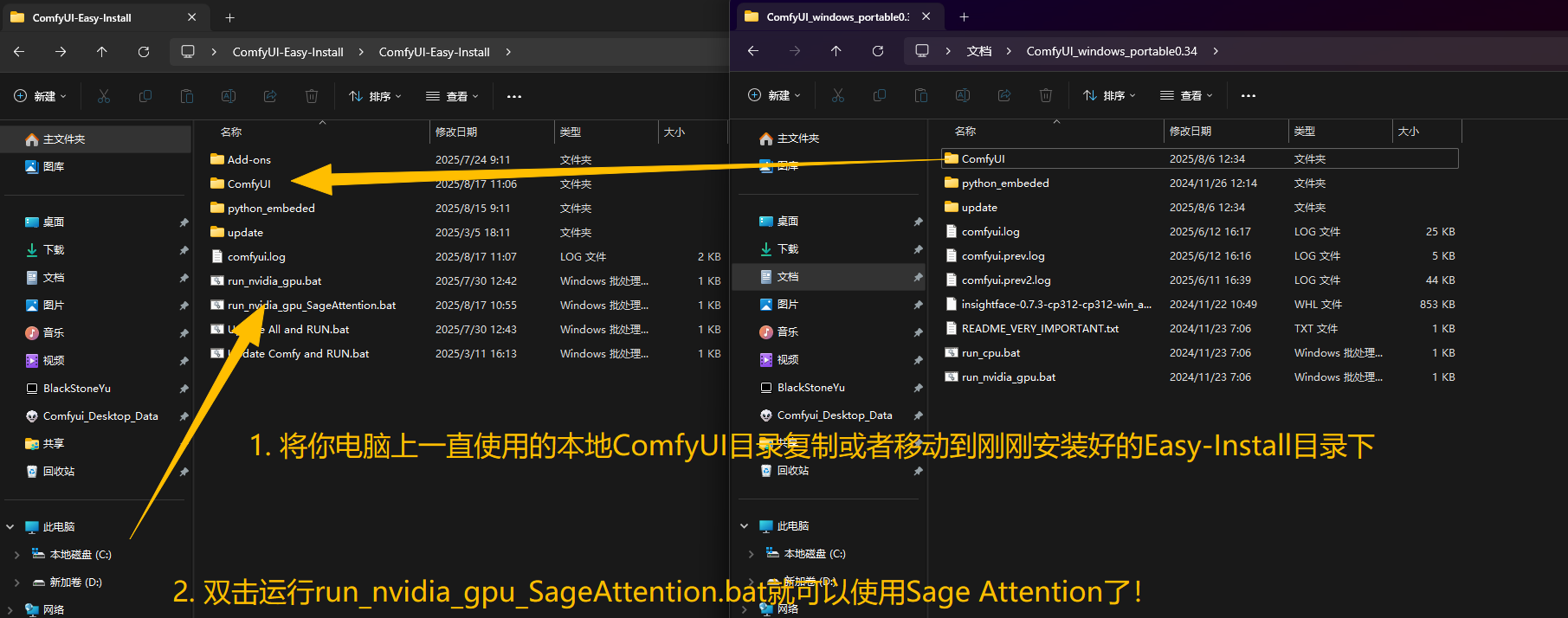Viewport: 1568px width, 618px height.
Task: Expand 本地磁盘 (C:) in left navigation tree
Action: pos(17,555)
